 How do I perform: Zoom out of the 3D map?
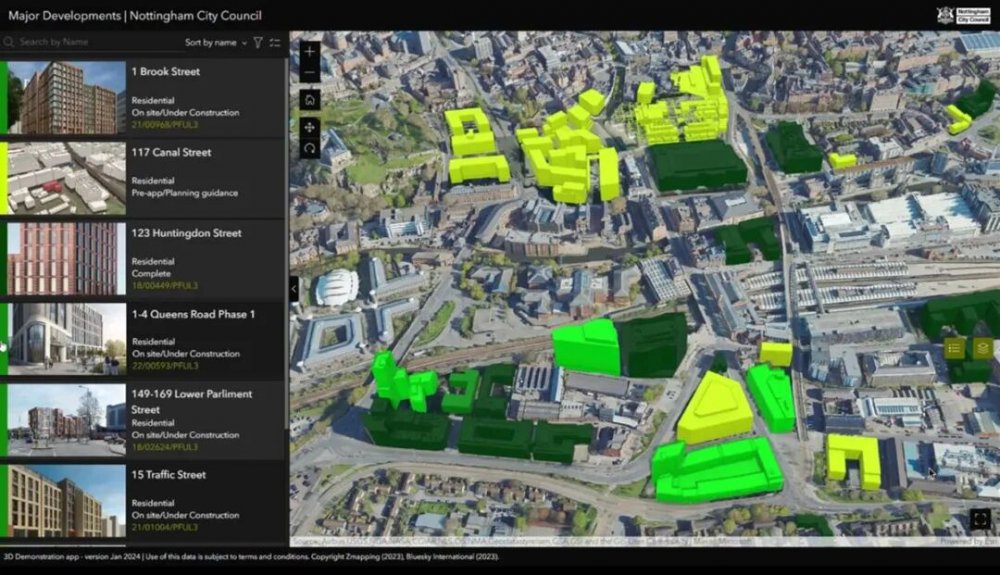(309, 73)
